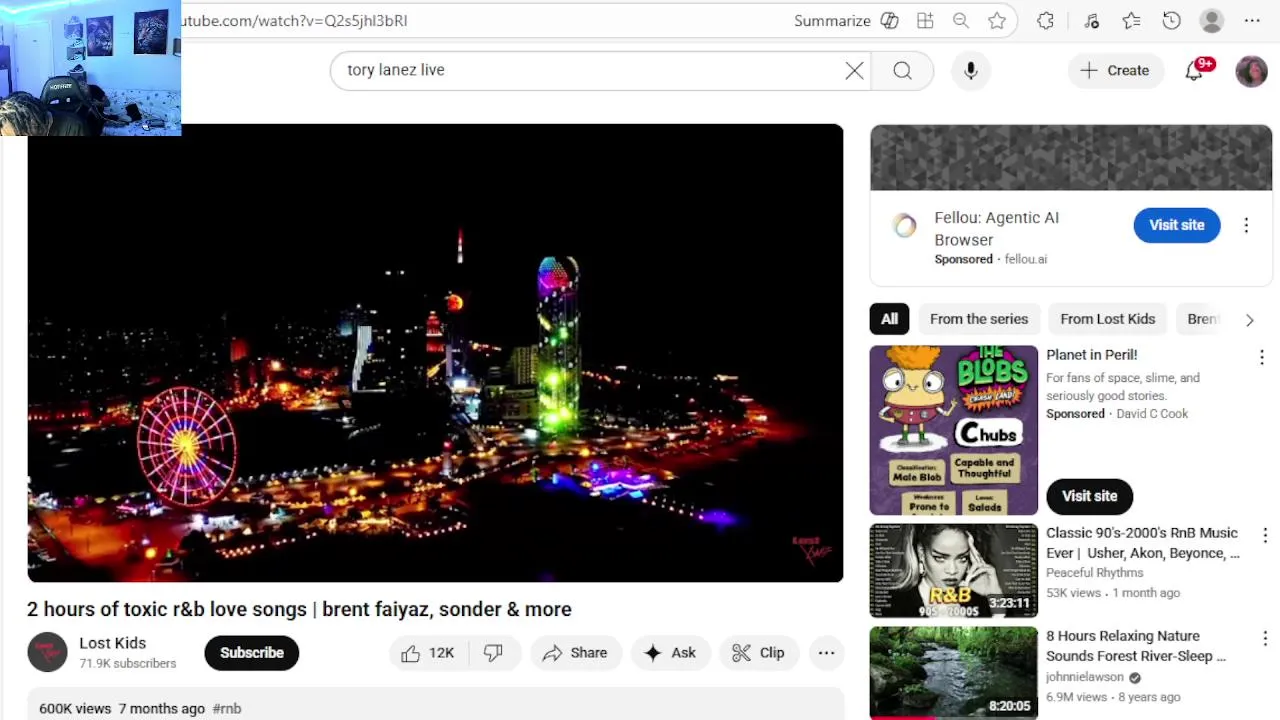This screenshot has height=720, width=1280.
Task: Open the Ask AI button
Action: (670, 653)
